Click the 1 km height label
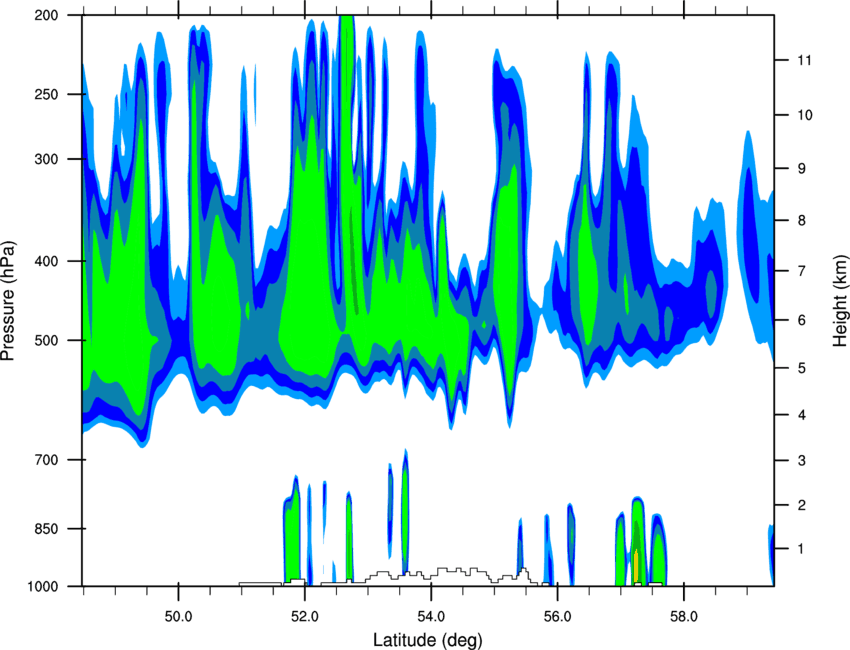This screenshot has width=850, height=650. click(801, 549)
